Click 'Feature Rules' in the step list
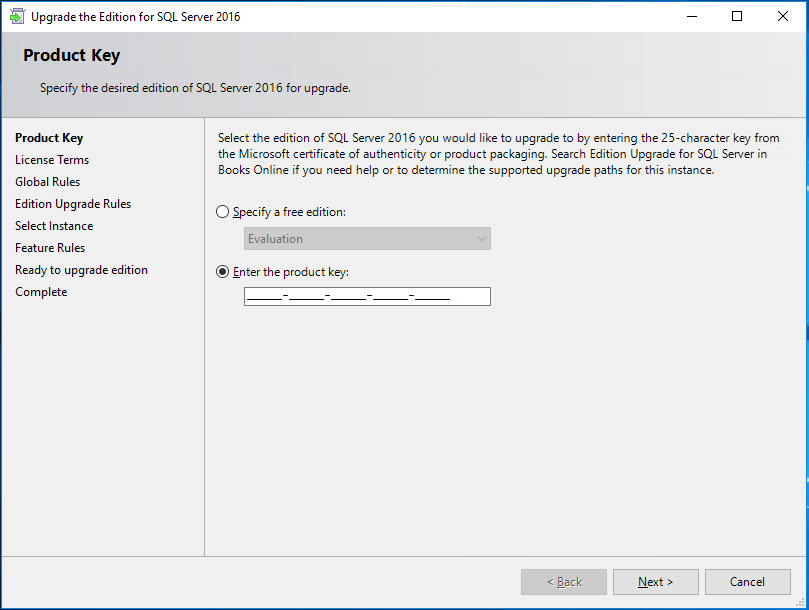Viewport: 809px width, 610px height. click(49, 247)
